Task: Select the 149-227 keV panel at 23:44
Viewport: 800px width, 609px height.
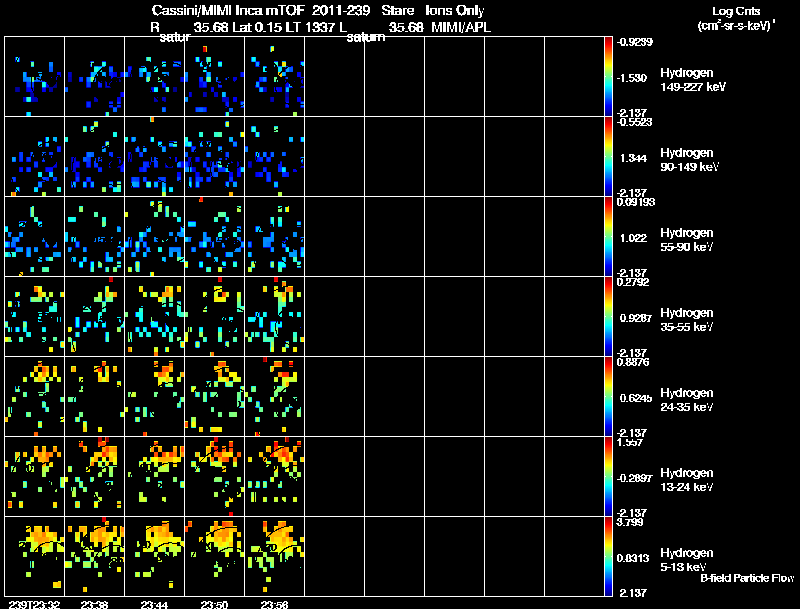Action: (x=155, y=77)
